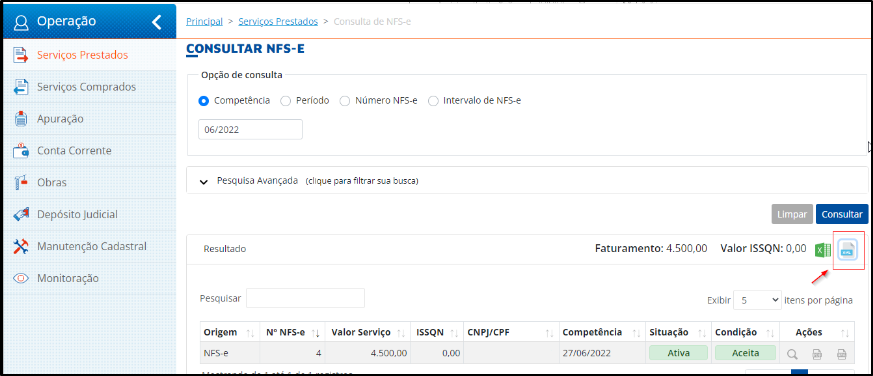Open Apuração menu item
Image resolution: width=873 pixels, height=376 pixels.
point(60,119)
